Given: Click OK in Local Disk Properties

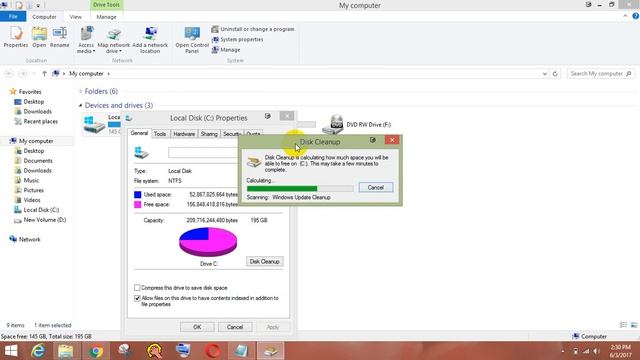Looking at the screenshot, I should click(x=197, y=327).
